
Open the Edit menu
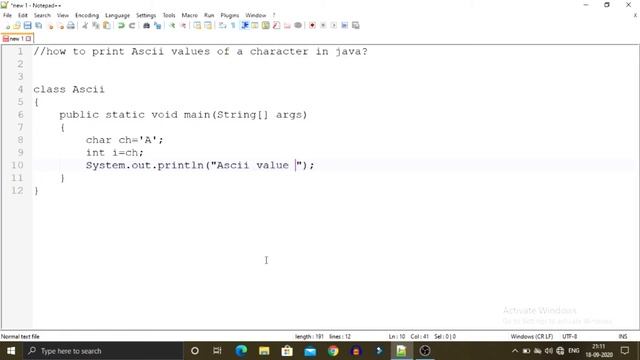point(23,15)
